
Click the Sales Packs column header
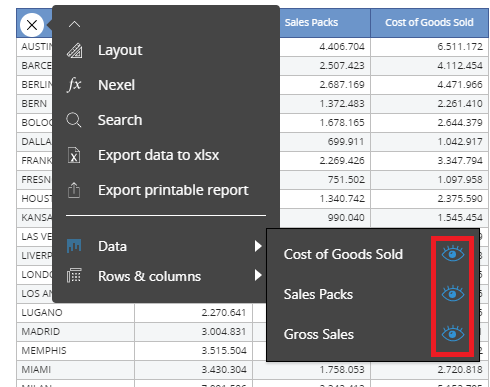311,22
